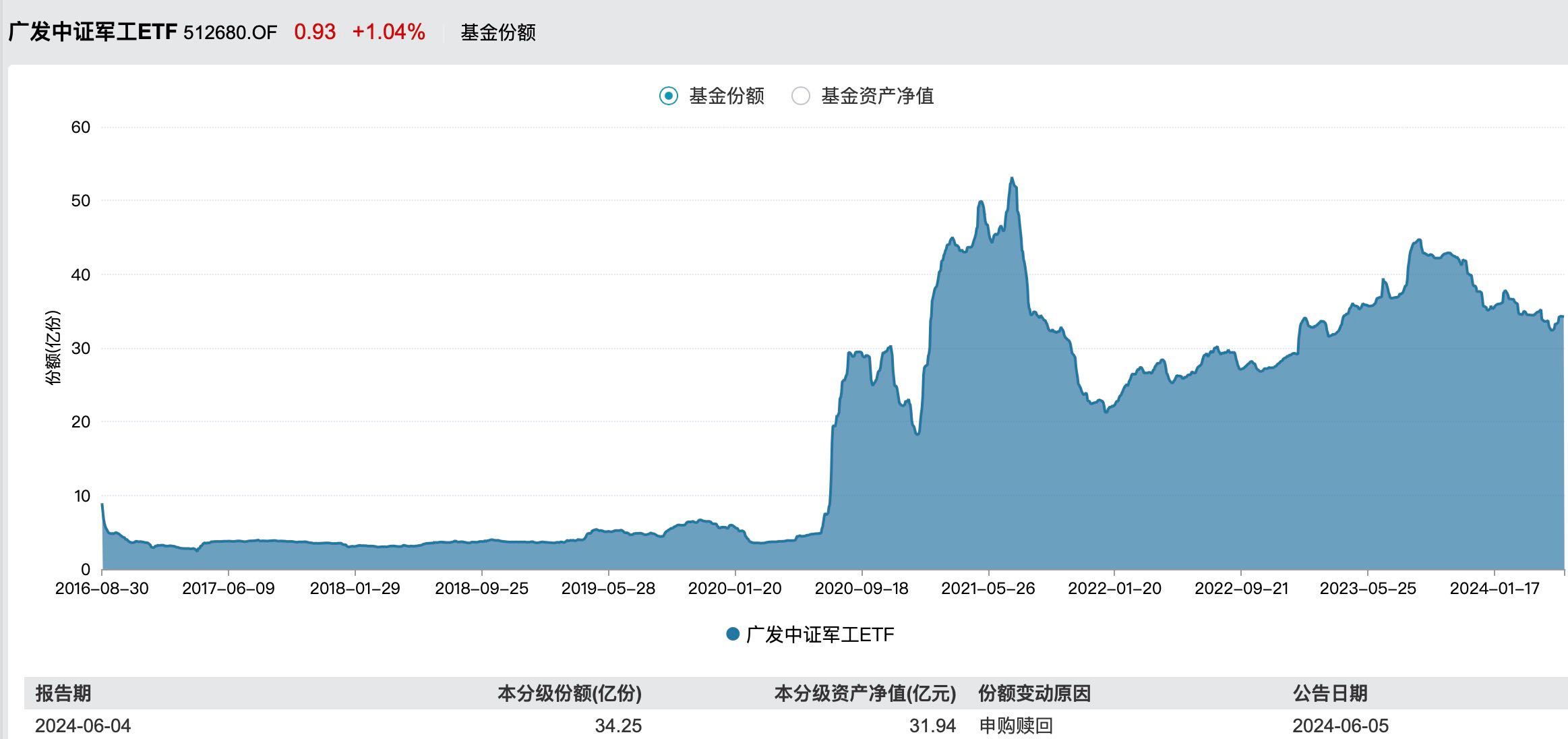Click y-axis value 50

[x=80, y=200]
